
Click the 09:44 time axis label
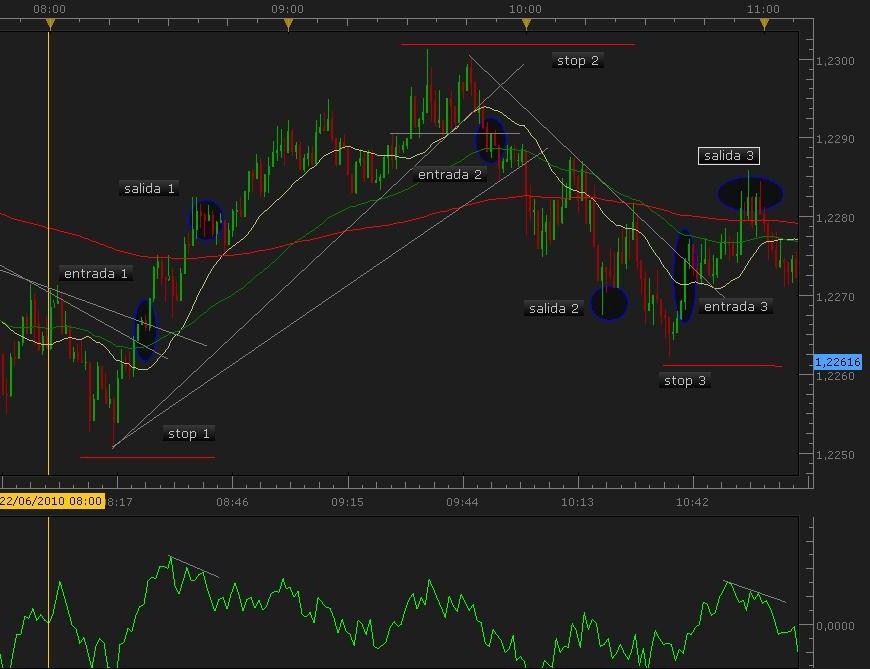pyautogui.click(x=462, y=502)
